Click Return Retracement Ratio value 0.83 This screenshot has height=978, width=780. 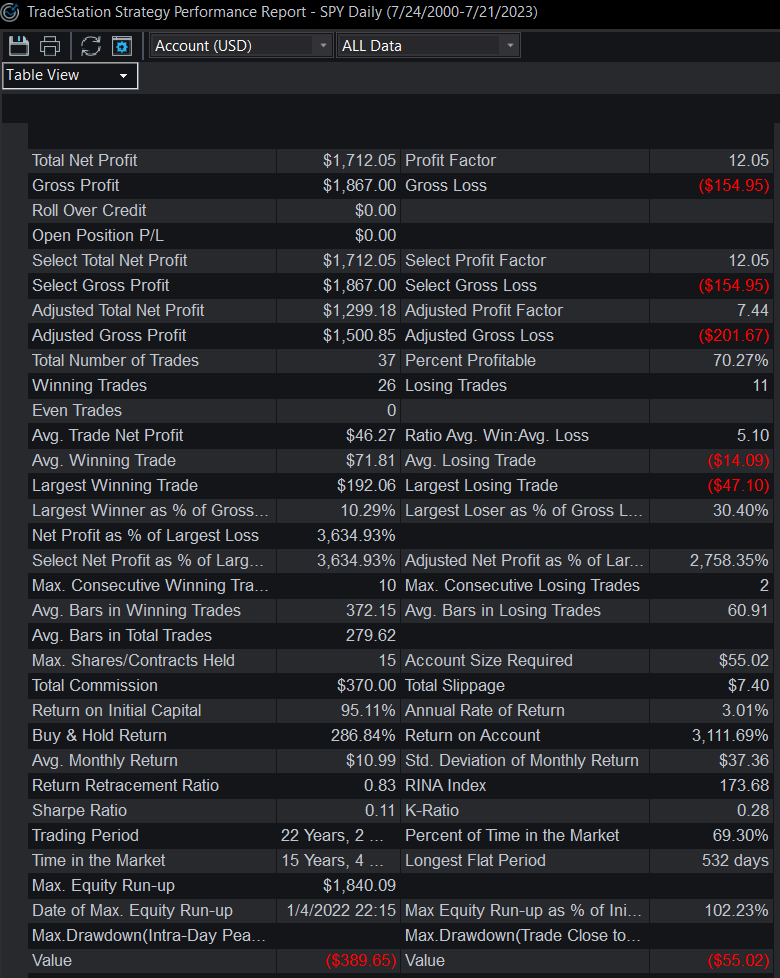point(380,784)
